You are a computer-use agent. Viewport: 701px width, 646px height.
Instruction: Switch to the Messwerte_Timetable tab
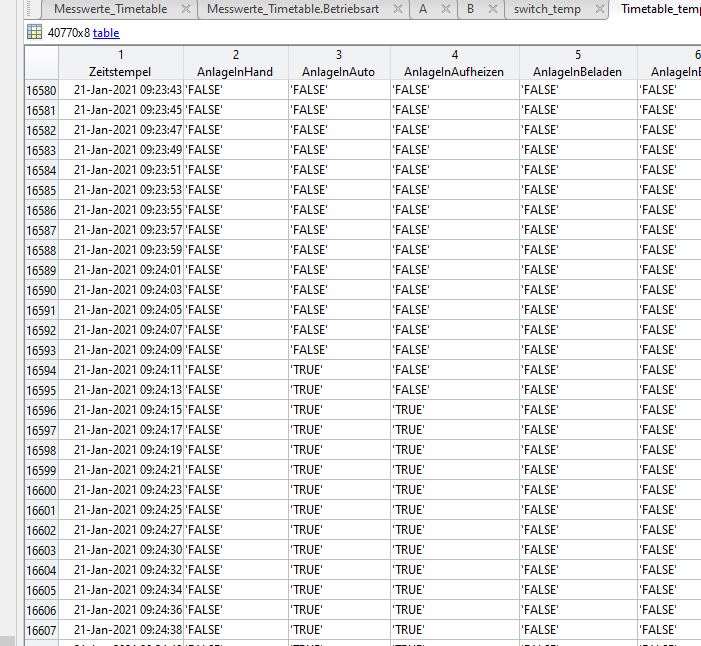(x=110, y=9)
